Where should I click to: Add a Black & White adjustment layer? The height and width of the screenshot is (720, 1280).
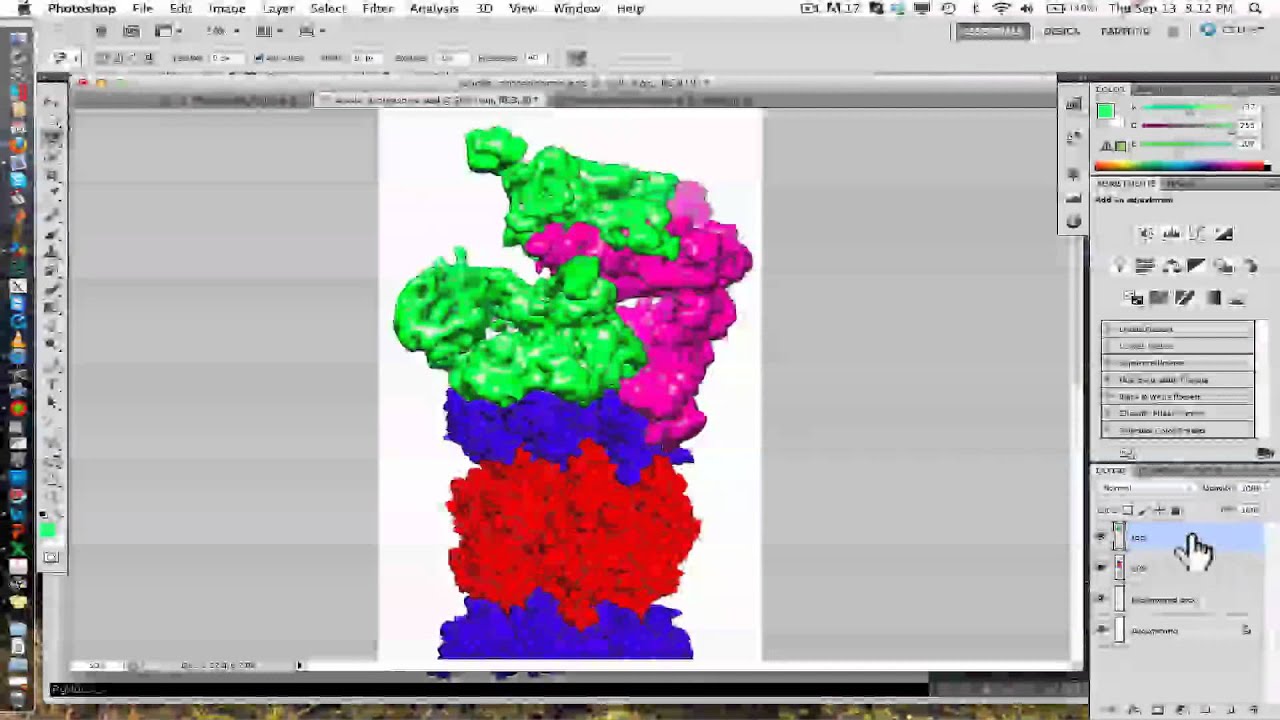point(1196,266)
